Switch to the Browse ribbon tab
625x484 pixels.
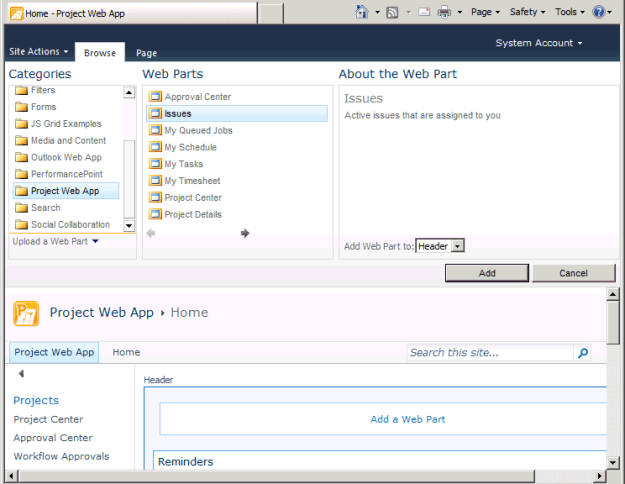point(100,53)
